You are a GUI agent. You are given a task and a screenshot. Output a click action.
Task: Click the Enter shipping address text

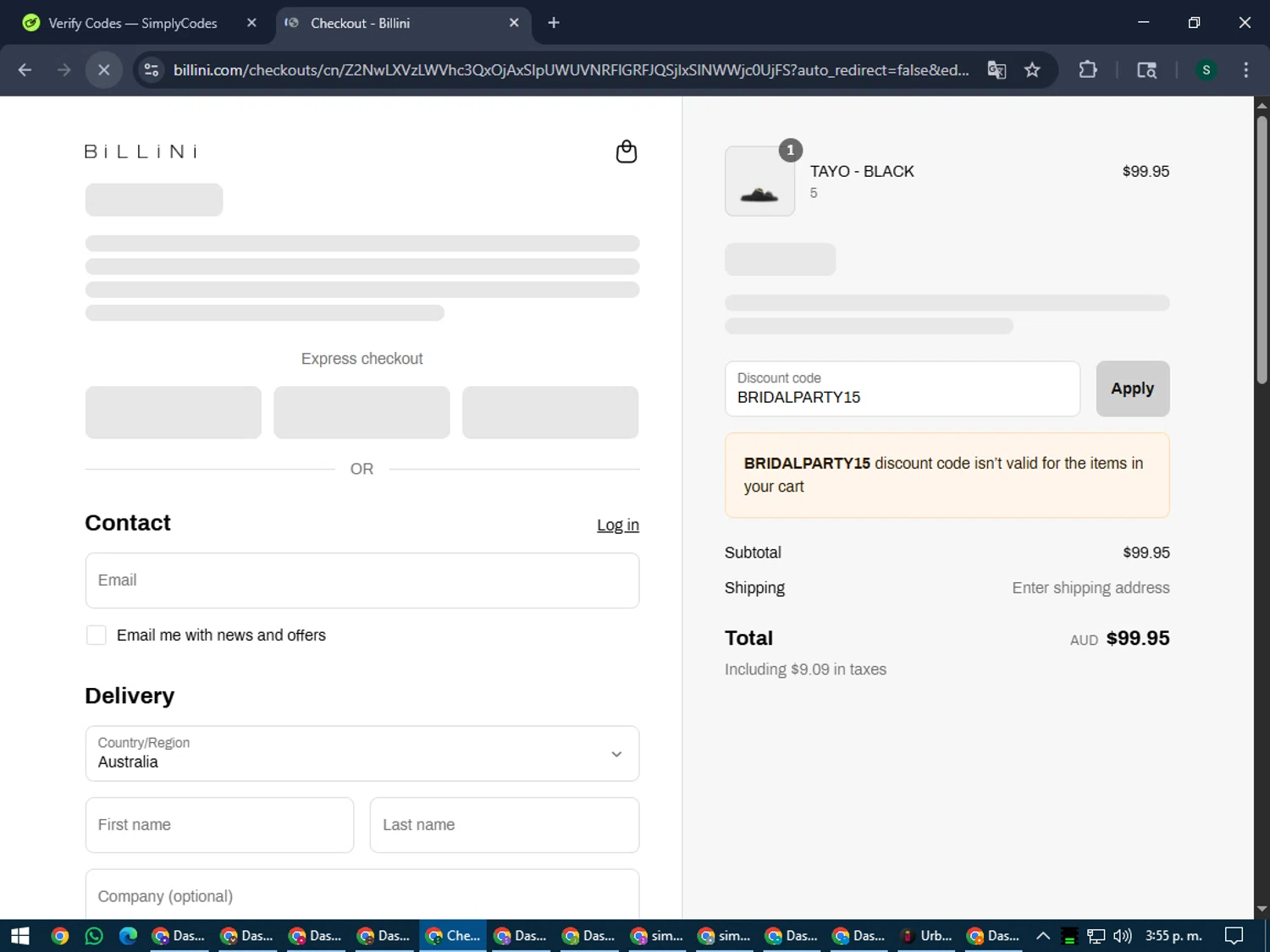(x=1091, y=588)
